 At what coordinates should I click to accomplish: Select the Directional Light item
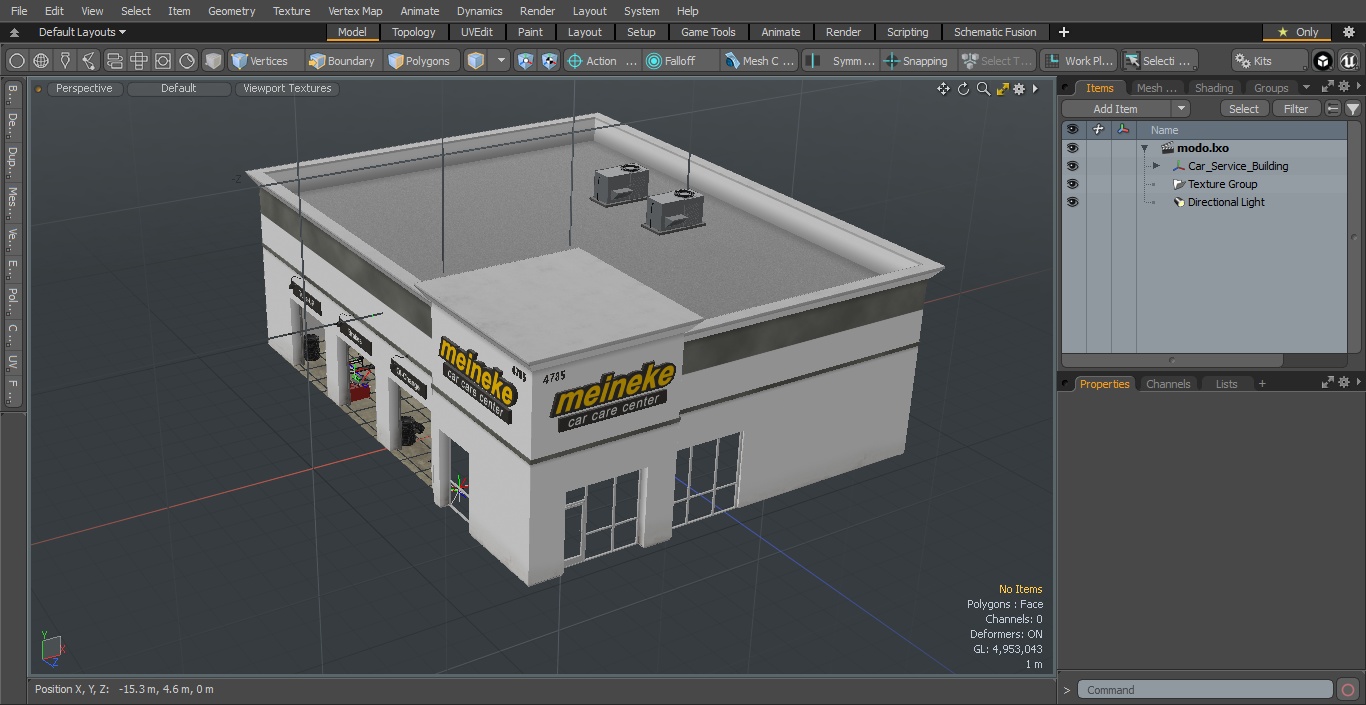click(1226, 202)
